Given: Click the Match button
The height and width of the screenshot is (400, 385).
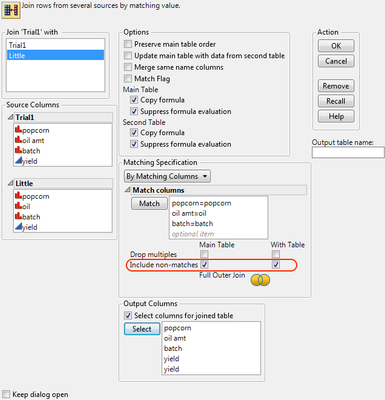Looking at the screenshot, I should [x=149, y=203].
